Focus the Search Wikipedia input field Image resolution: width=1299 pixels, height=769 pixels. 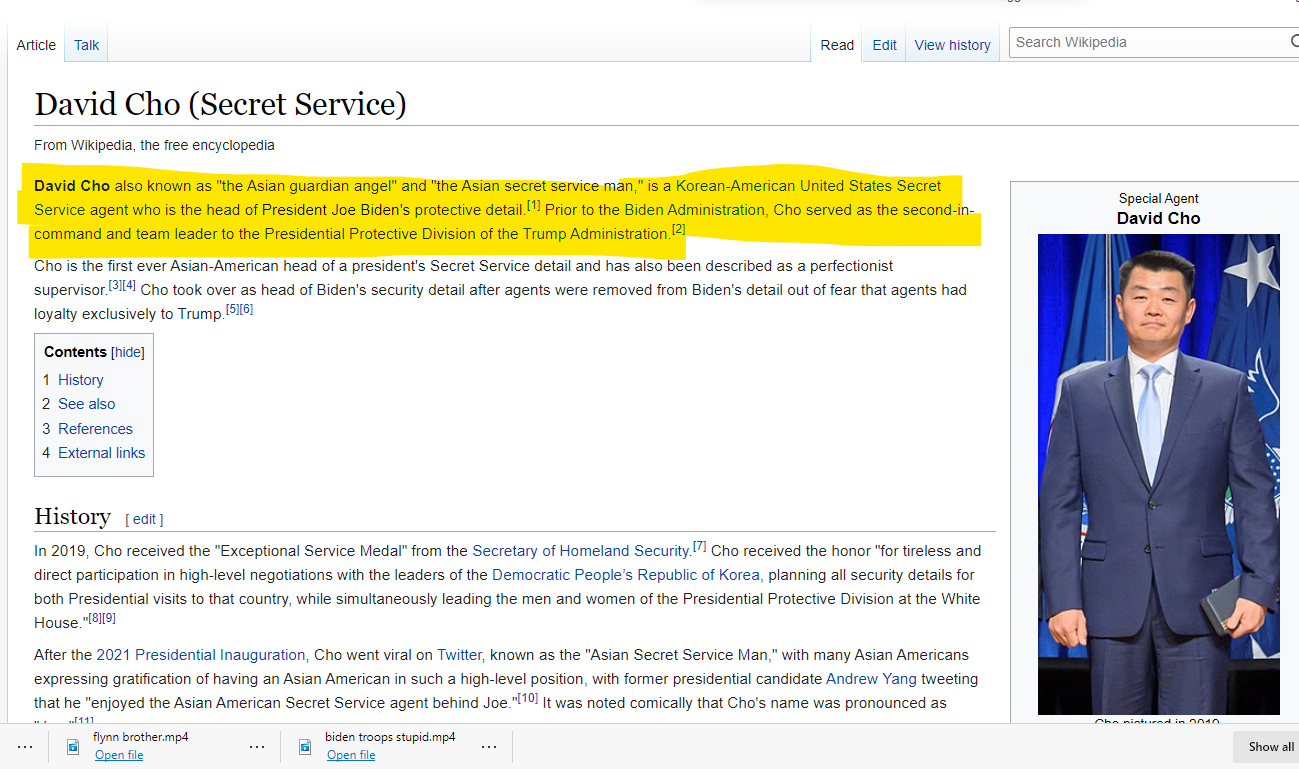[x=1148, y=42]
